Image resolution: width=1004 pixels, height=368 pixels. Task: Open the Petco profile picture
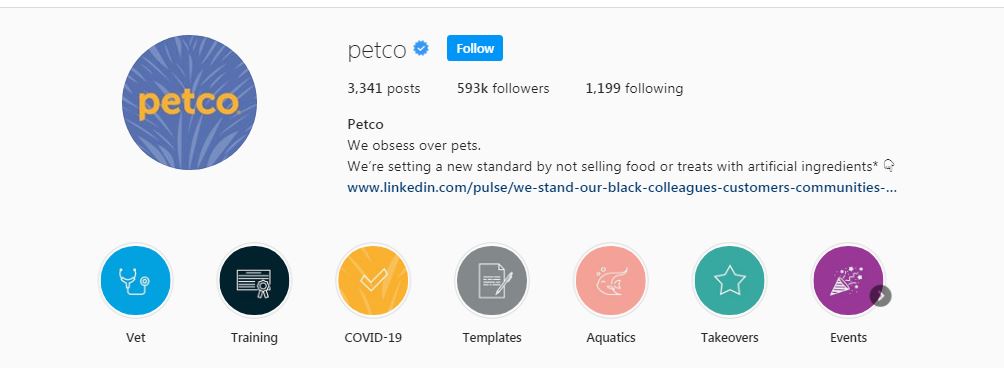point(190,102)
